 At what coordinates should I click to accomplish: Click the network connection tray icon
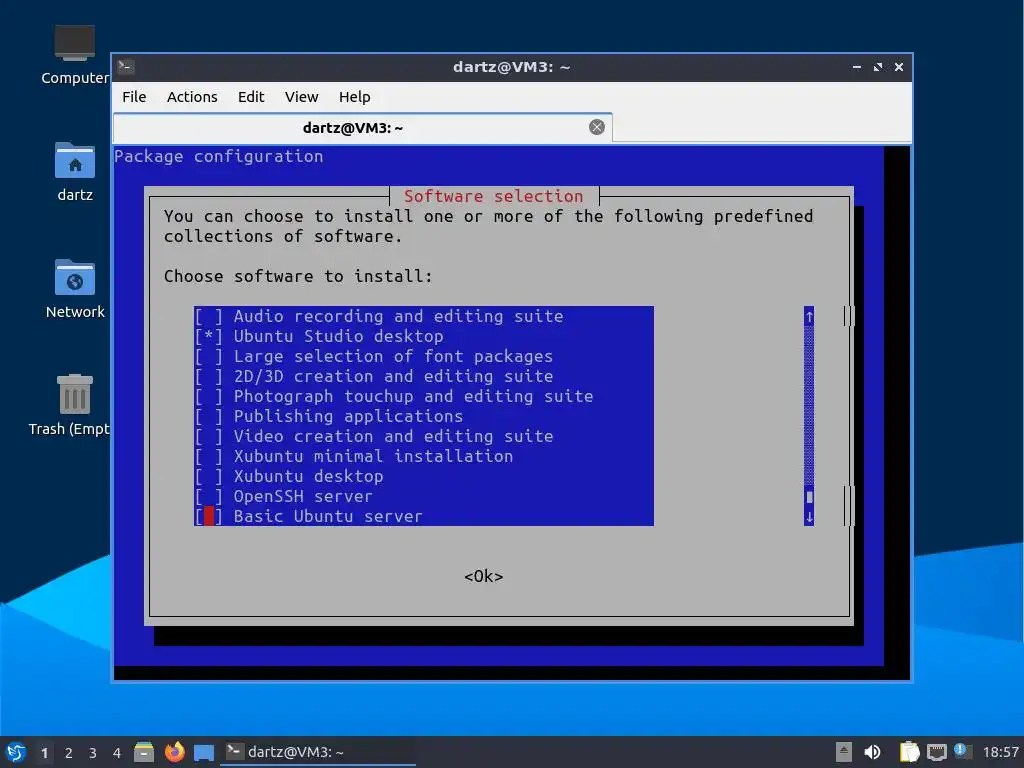(x=937, y=752)
